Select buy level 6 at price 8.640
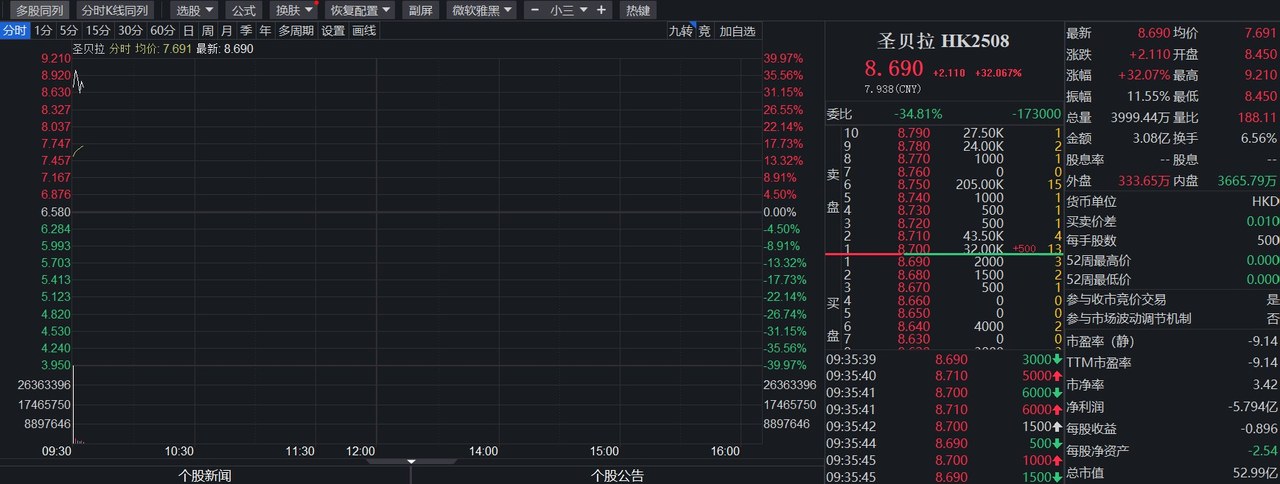The height and width of the screenshot is (484, 1280). tap(943, 326)
